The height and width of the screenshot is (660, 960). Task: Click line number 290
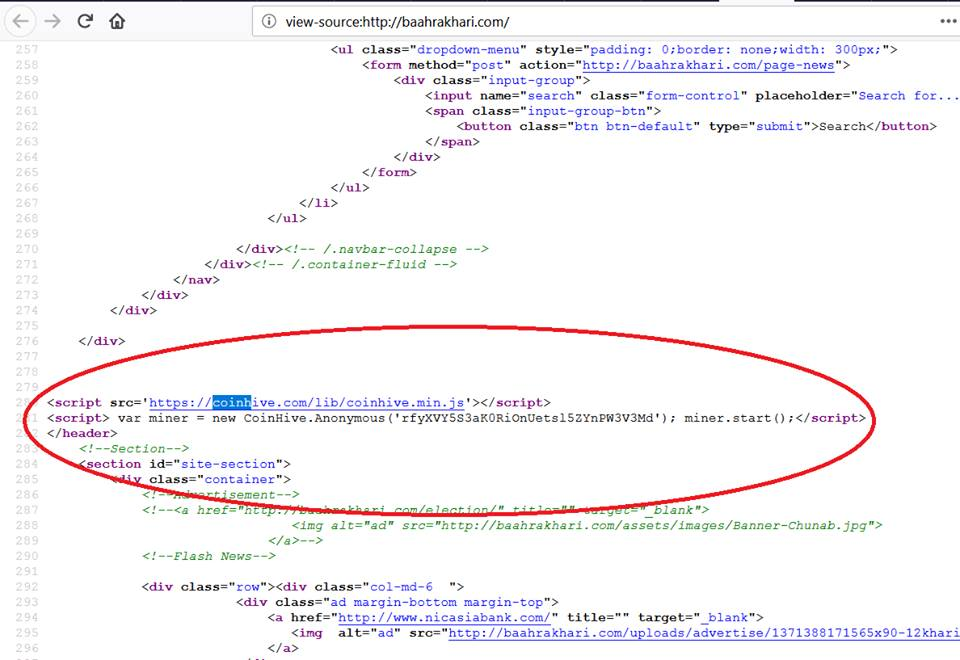tap(27, 556)
